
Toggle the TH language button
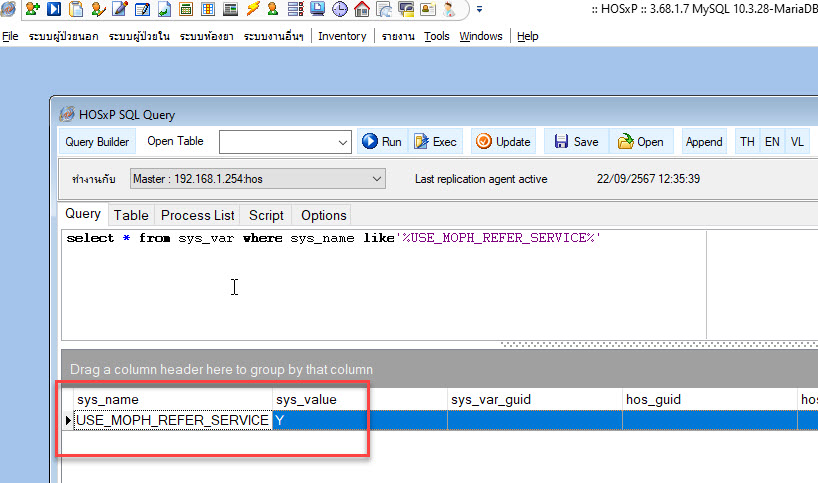(747, 142)
